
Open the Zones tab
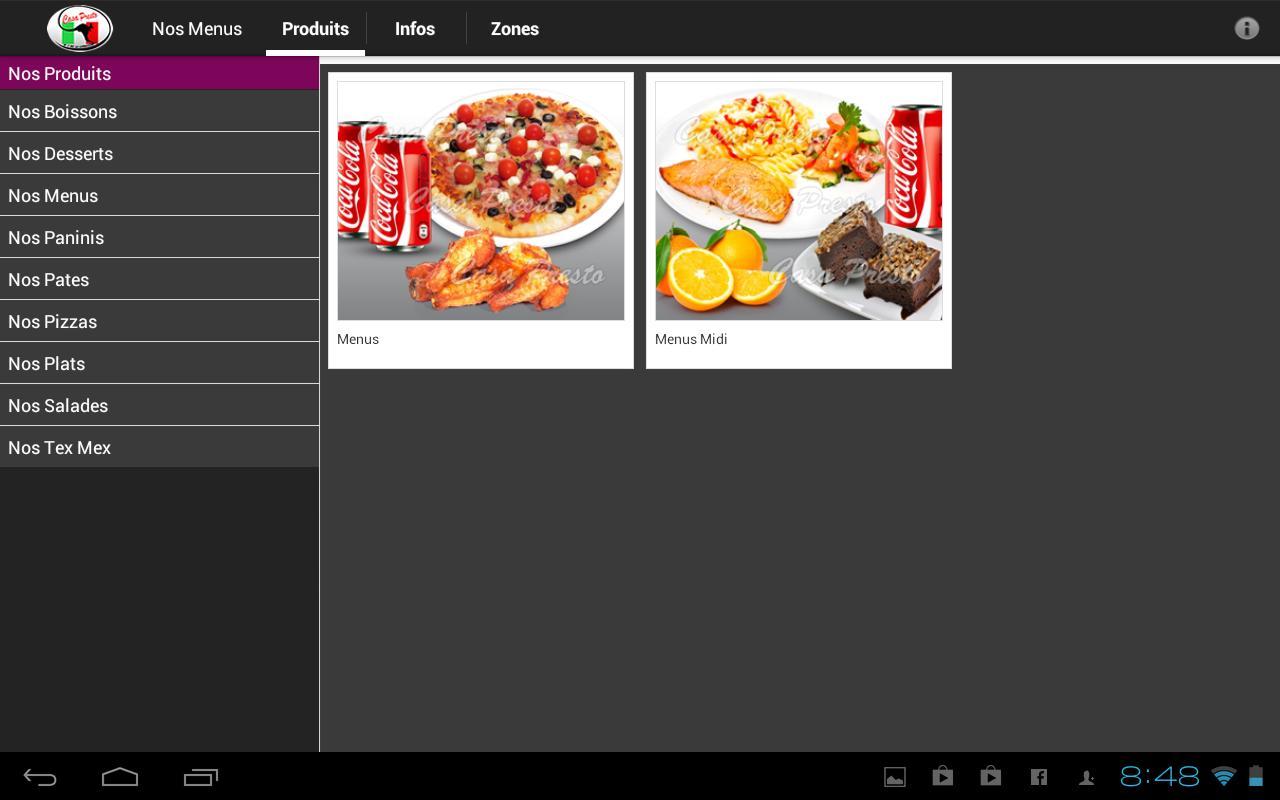(x=515, y=29)
